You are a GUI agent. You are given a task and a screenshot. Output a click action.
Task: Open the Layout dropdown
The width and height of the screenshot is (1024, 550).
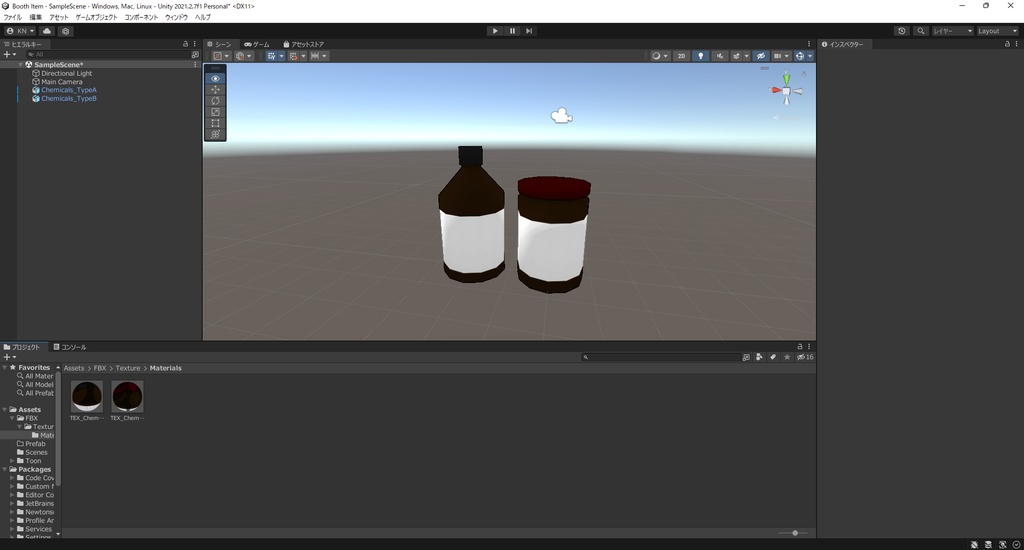pyautogui.click(x=997, y=31)
